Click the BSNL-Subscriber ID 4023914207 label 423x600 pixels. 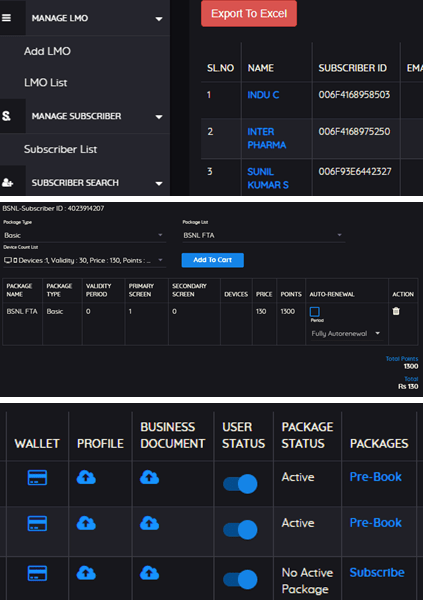pyautogui.click(x=53, y=209)
